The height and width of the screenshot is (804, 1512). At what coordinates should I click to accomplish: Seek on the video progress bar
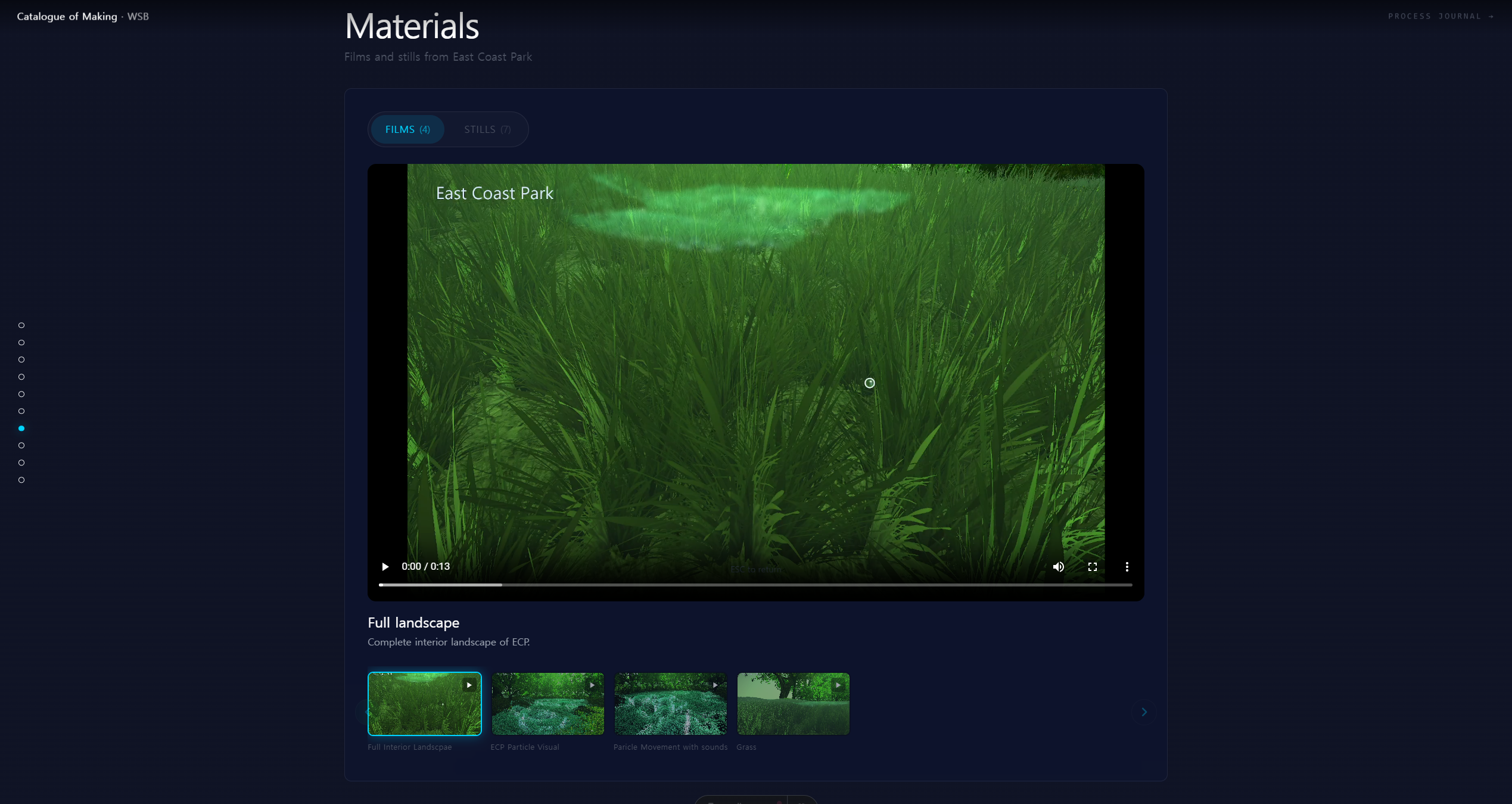click(x=755, y=585)
